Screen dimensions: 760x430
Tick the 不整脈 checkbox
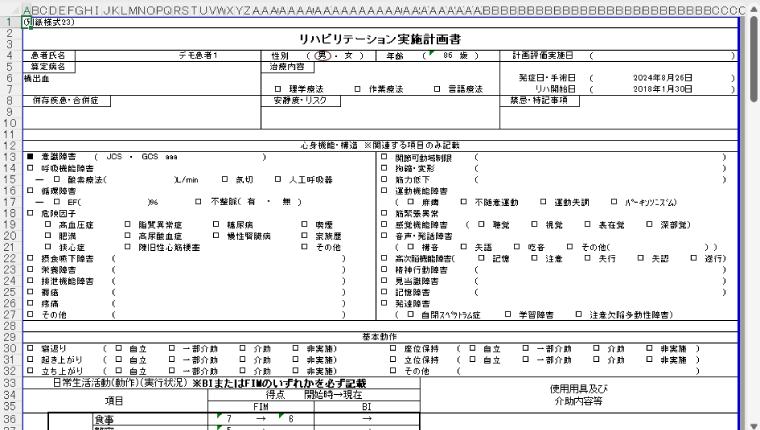[x=198, y=202]
